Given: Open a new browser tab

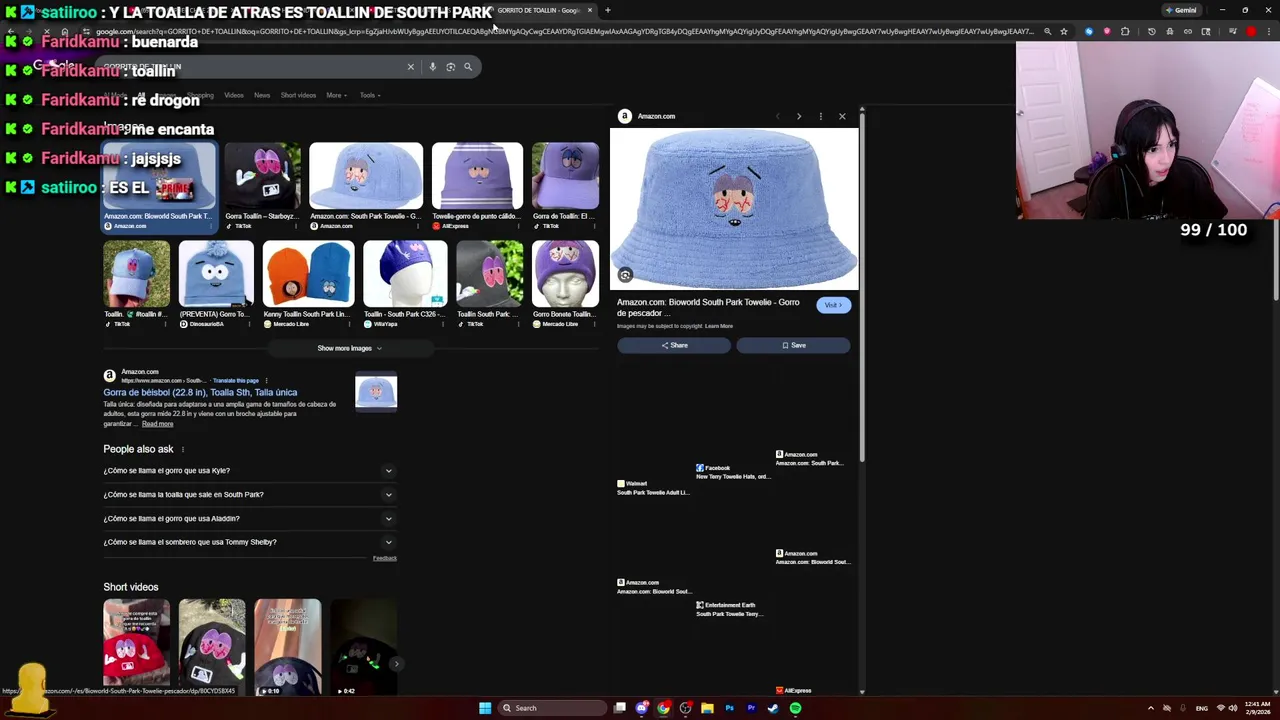Looking at the screenshot, I should click(x=607, y=10).
